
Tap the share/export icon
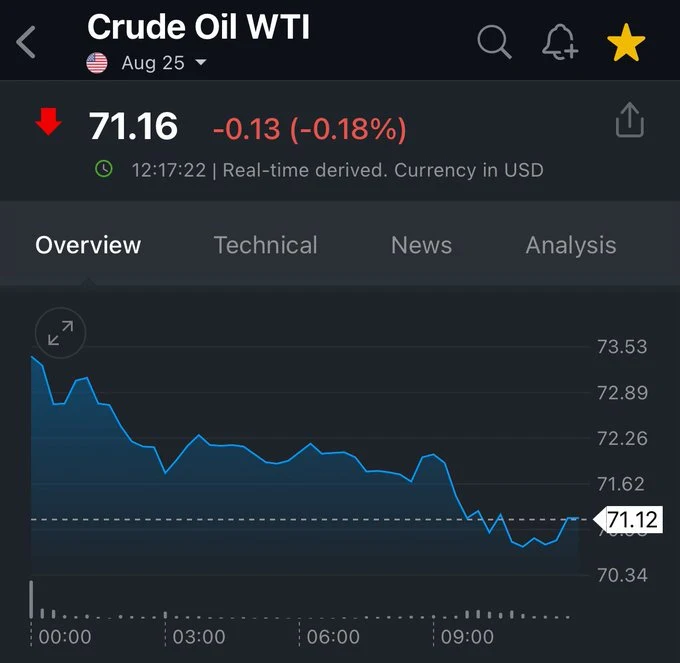(630, 120)
